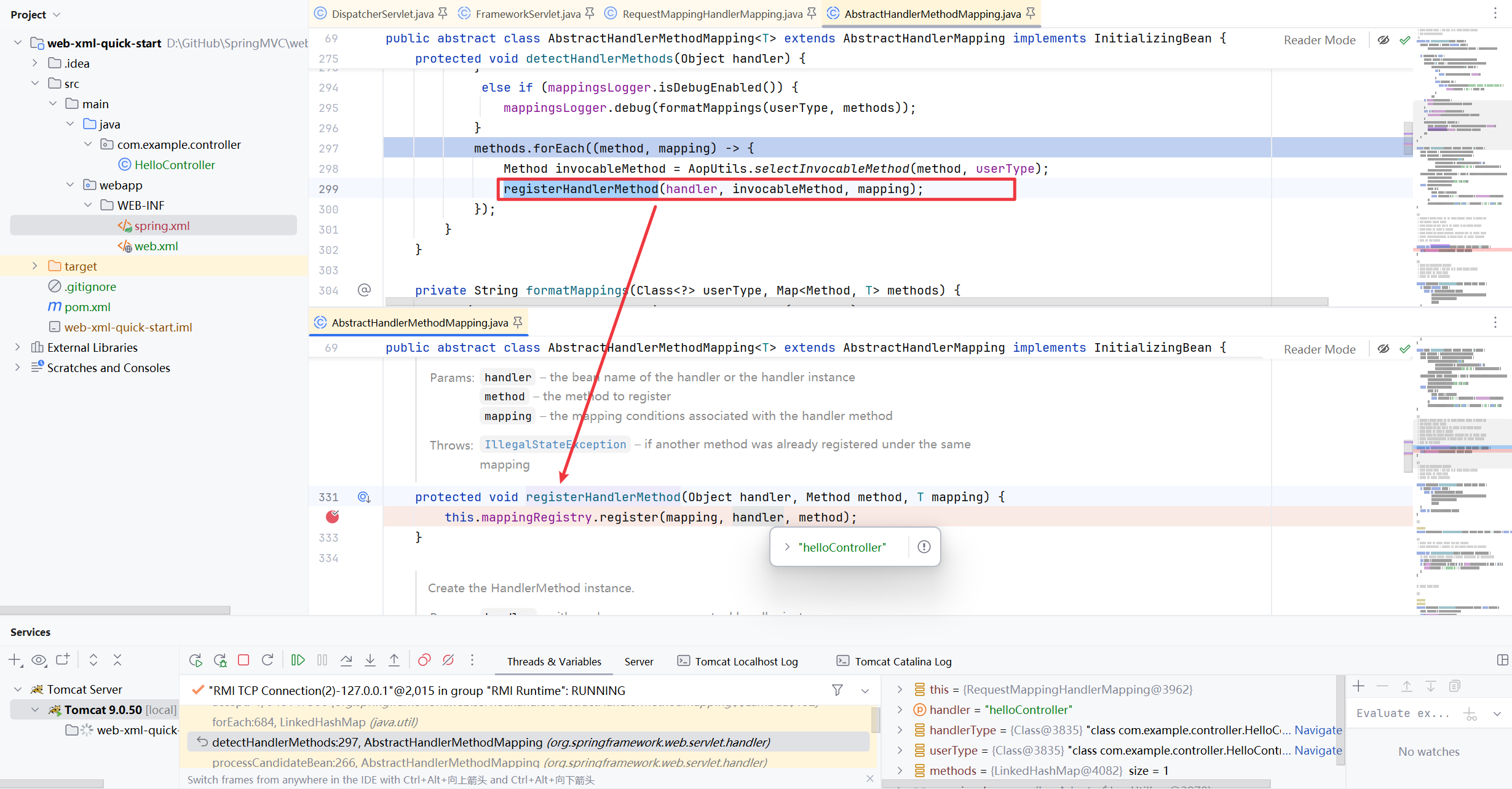The height and width of the screenshot is (789, 1512).
Task: Click Reader Mode in the top editor
Action: pyautogui.click(x=1319, y=40)
